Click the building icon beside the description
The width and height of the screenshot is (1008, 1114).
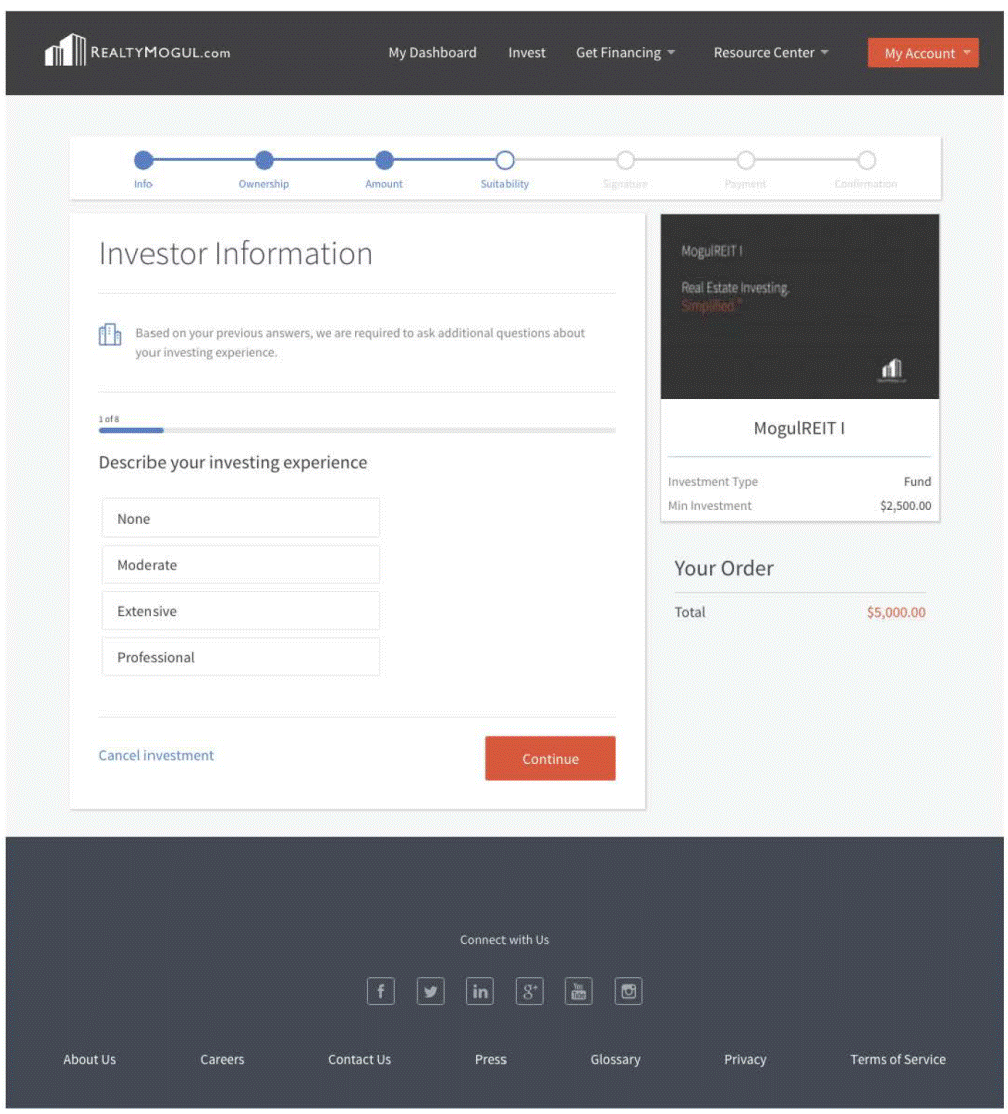pos(110,335)
